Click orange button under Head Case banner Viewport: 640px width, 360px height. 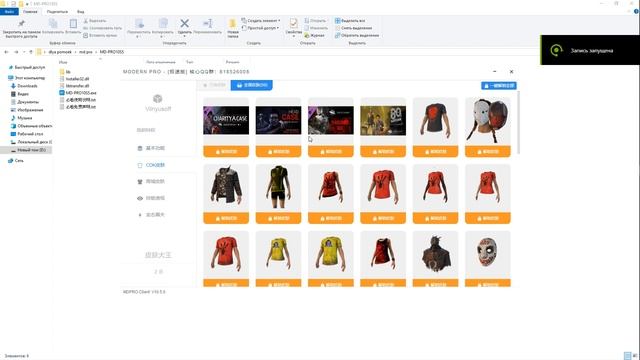(278, 151)
